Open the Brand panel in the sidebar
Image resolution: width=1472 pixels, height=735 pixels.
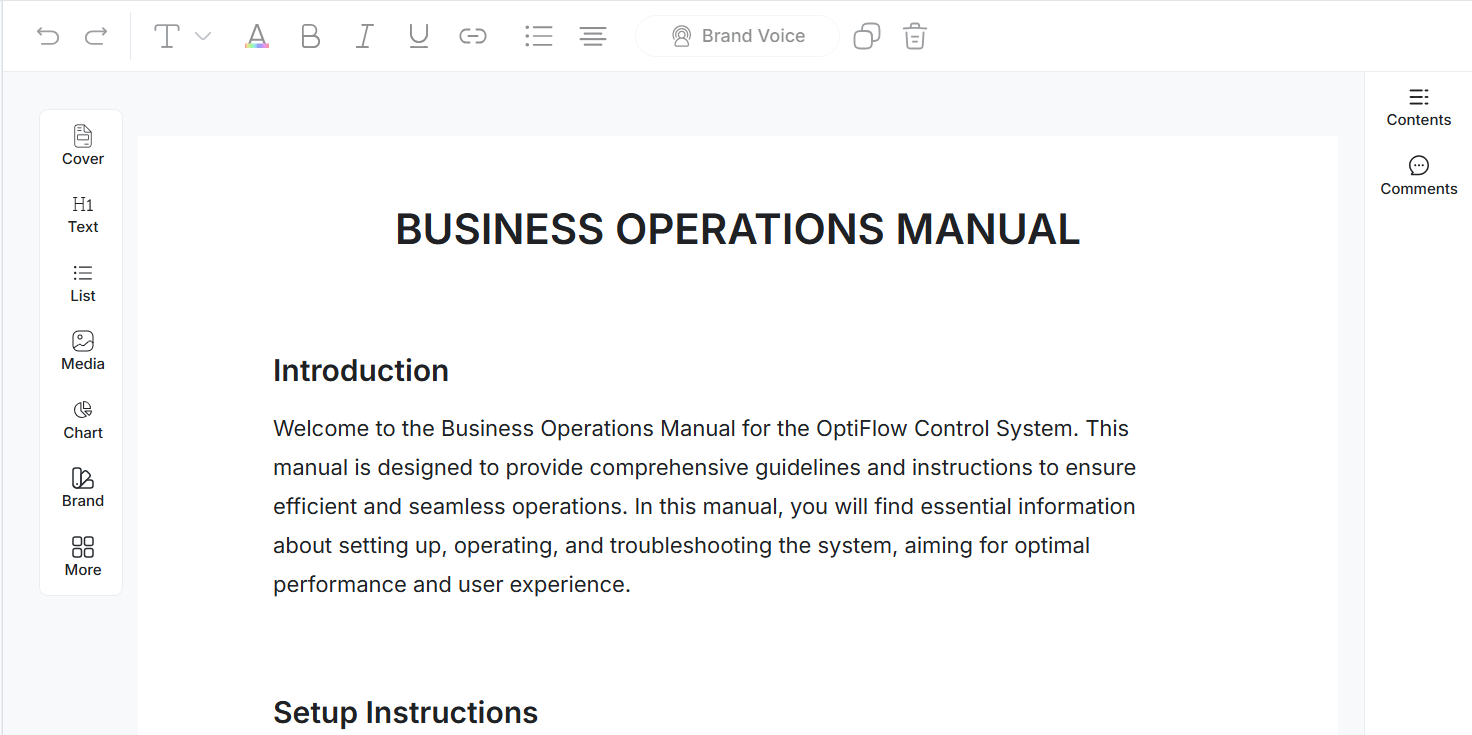coord(81,487)
